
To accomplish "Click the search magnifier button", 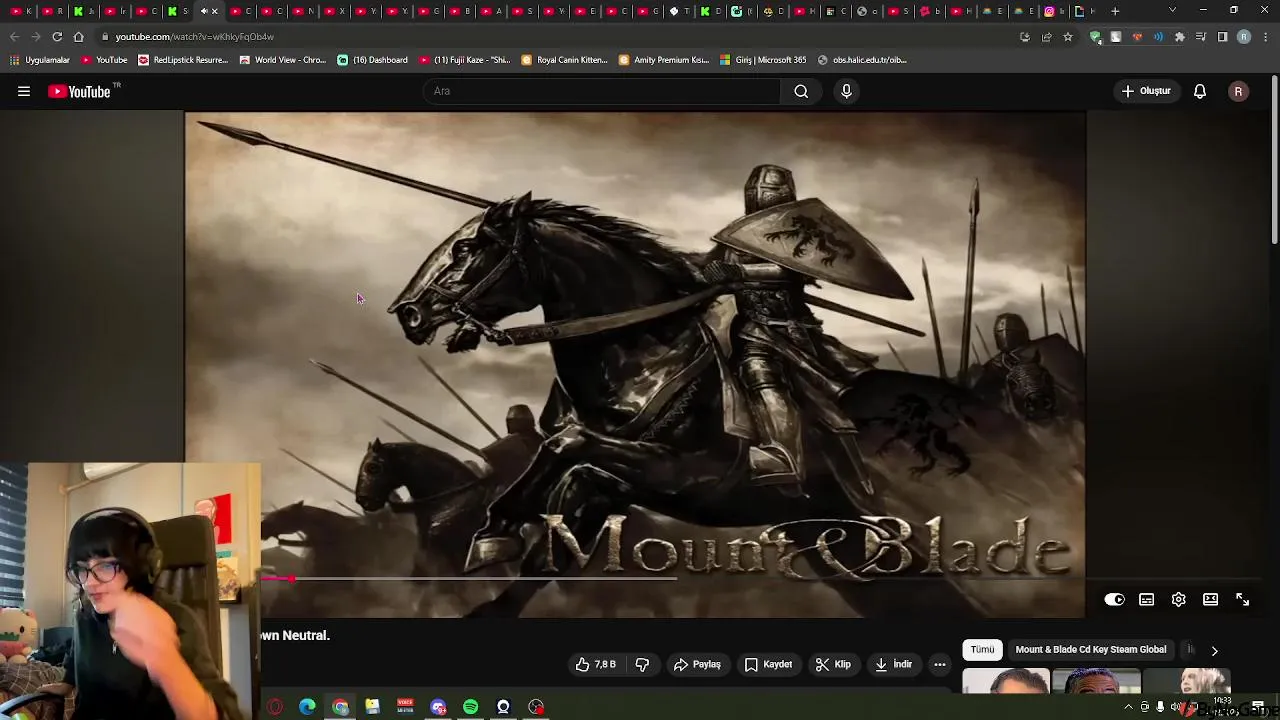I will (801, 91).
